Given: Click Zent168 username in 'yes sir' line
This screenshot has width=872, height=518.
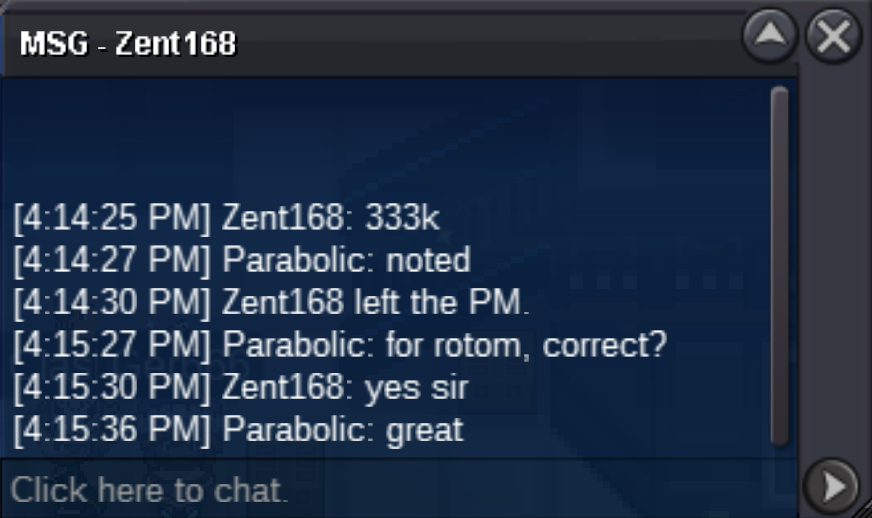Looking at the screenshot, I should (x=284, y=387).
